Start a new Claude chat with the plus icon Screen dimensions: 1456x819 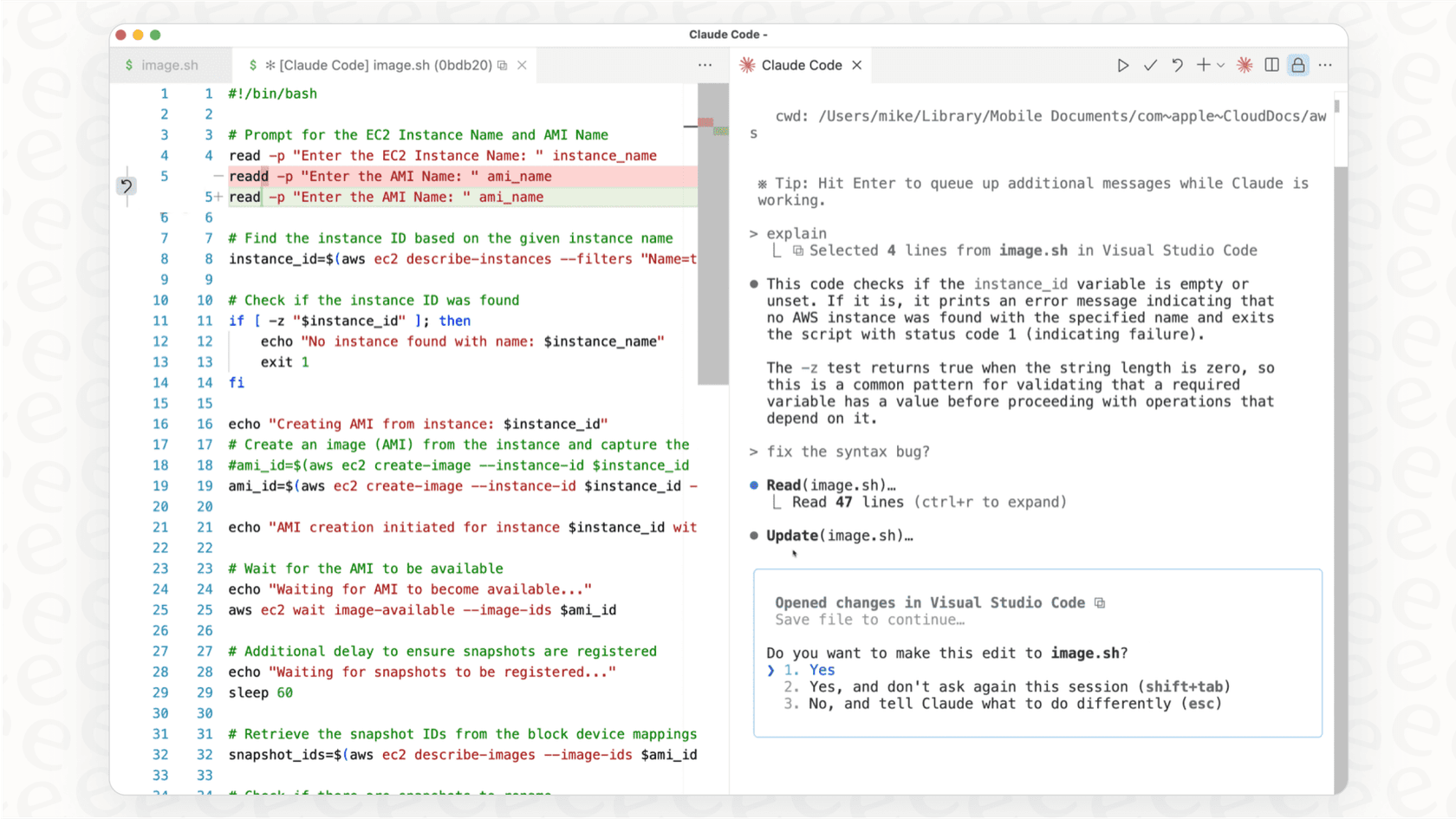1202,64
